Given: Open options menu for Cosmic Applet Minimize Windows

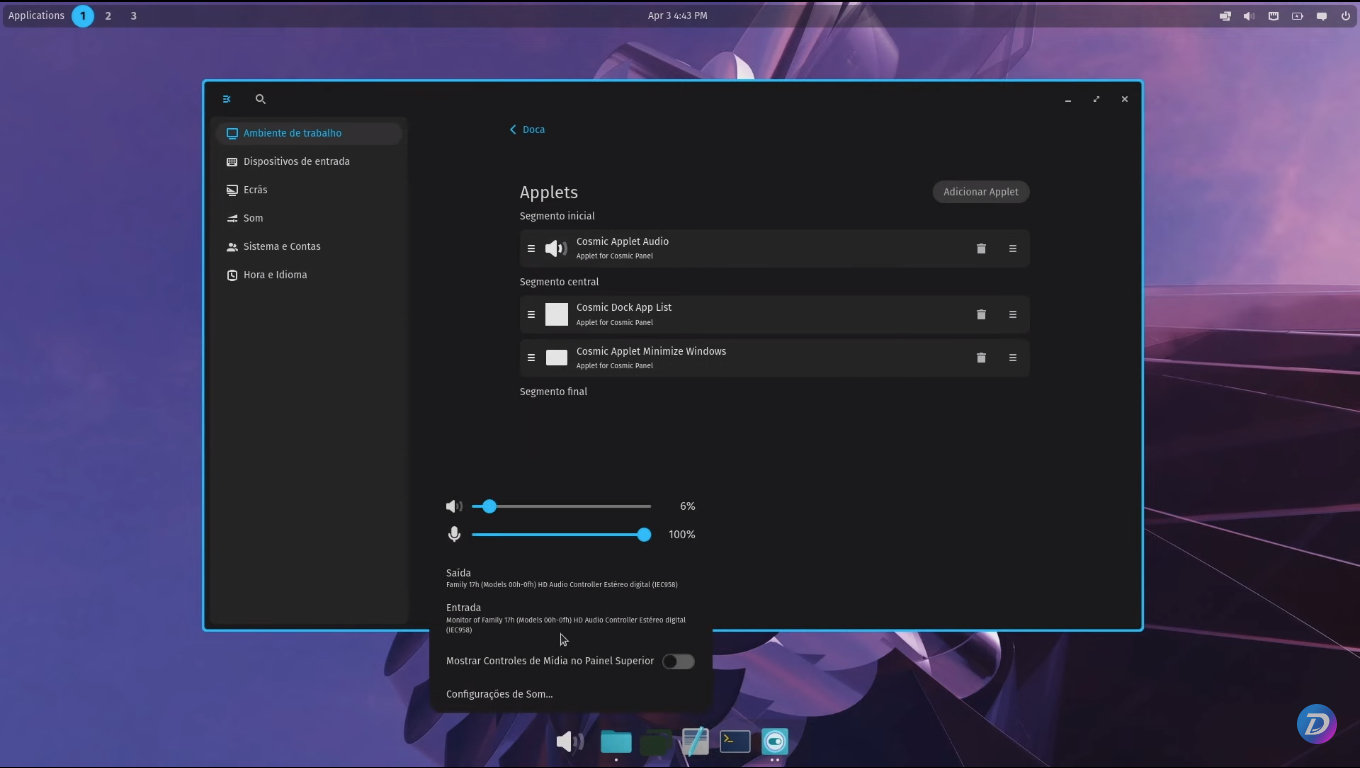Looking at the screenshot, I should pos(1012,357).
